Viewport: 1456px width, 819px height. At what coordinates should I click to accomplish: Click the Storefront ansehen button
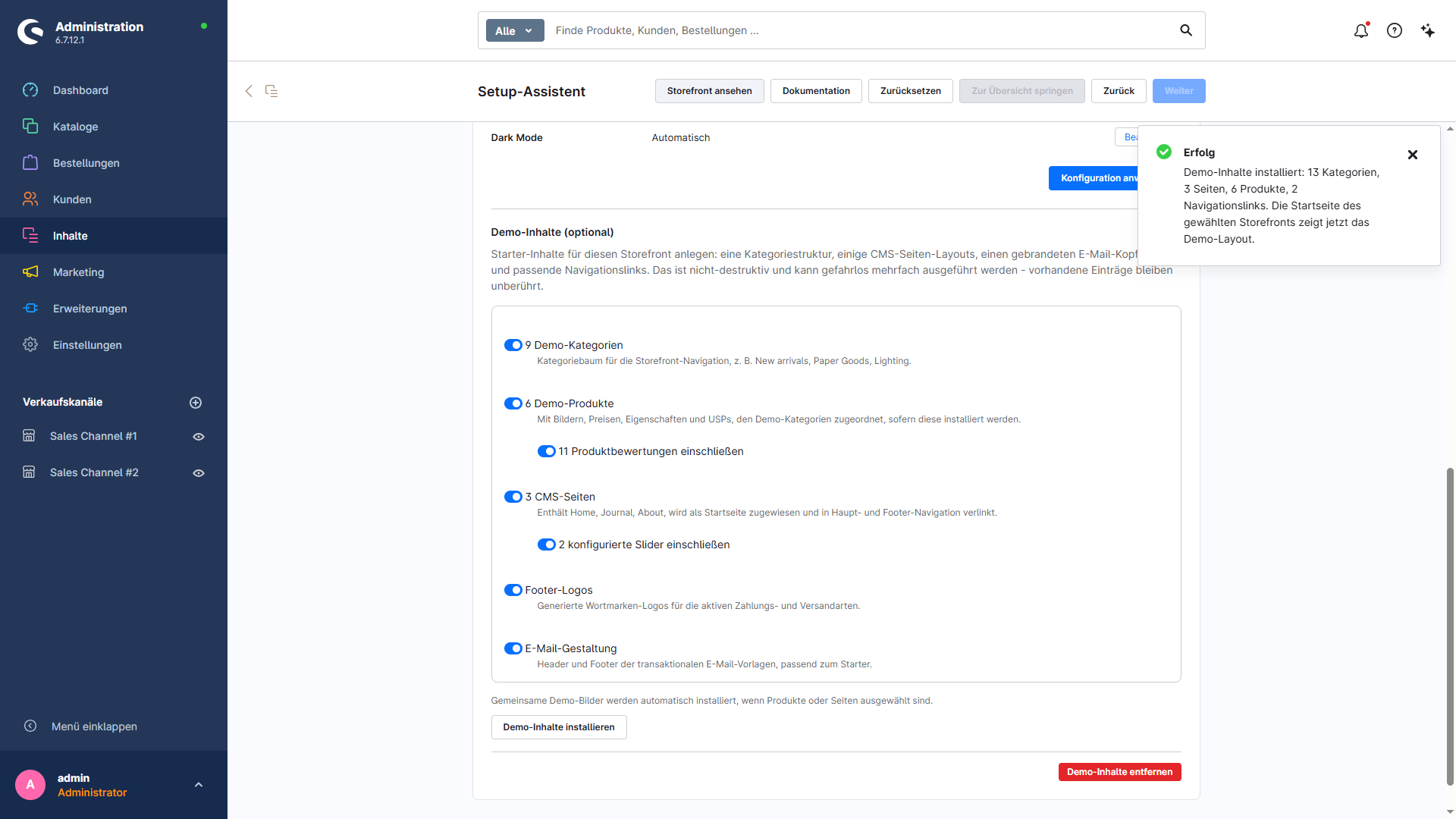pos(710,91)
